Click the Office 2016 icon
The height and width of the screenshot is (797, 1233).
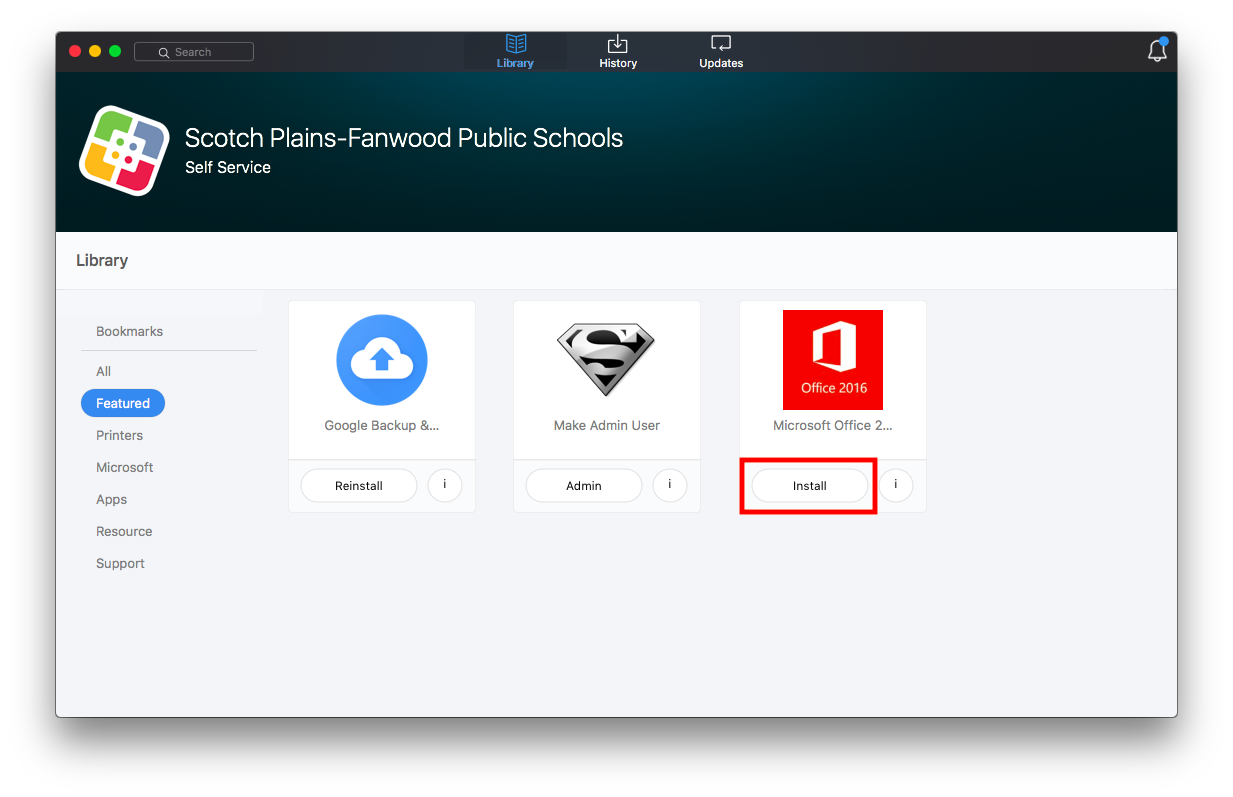[833, 360]
